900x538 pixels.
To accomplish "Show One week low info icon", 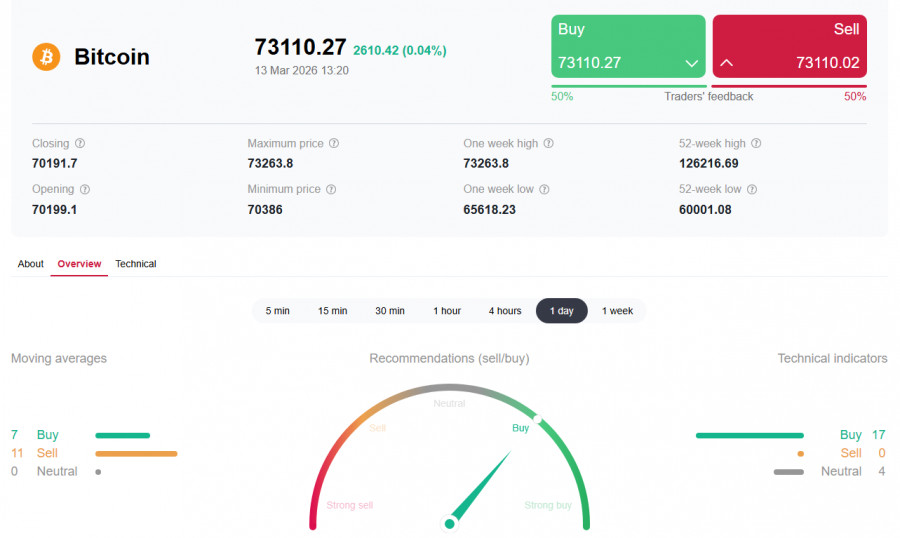I will 545,189.
